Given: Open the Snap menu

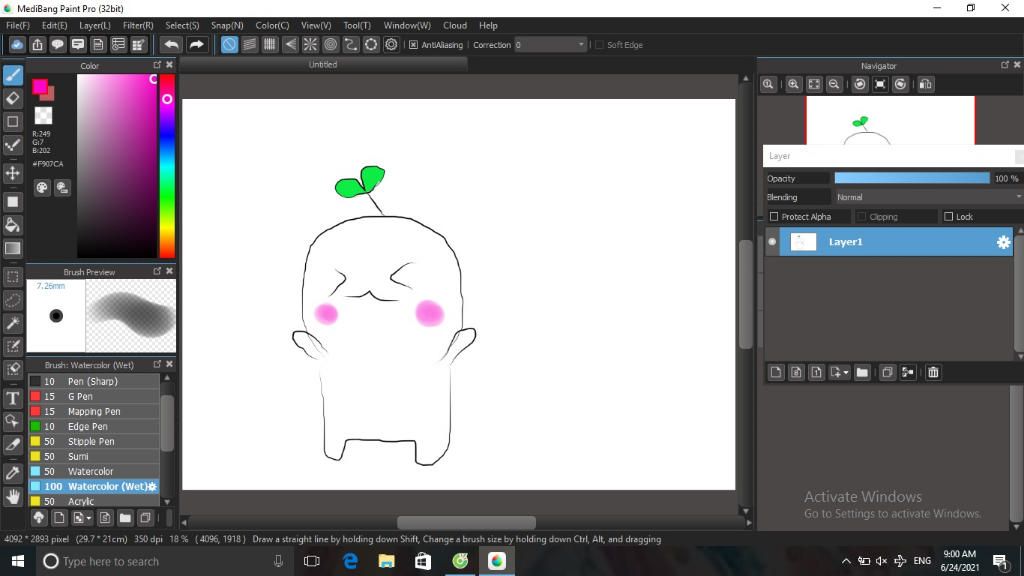Looking at the screenshot, I should (227, 25).
